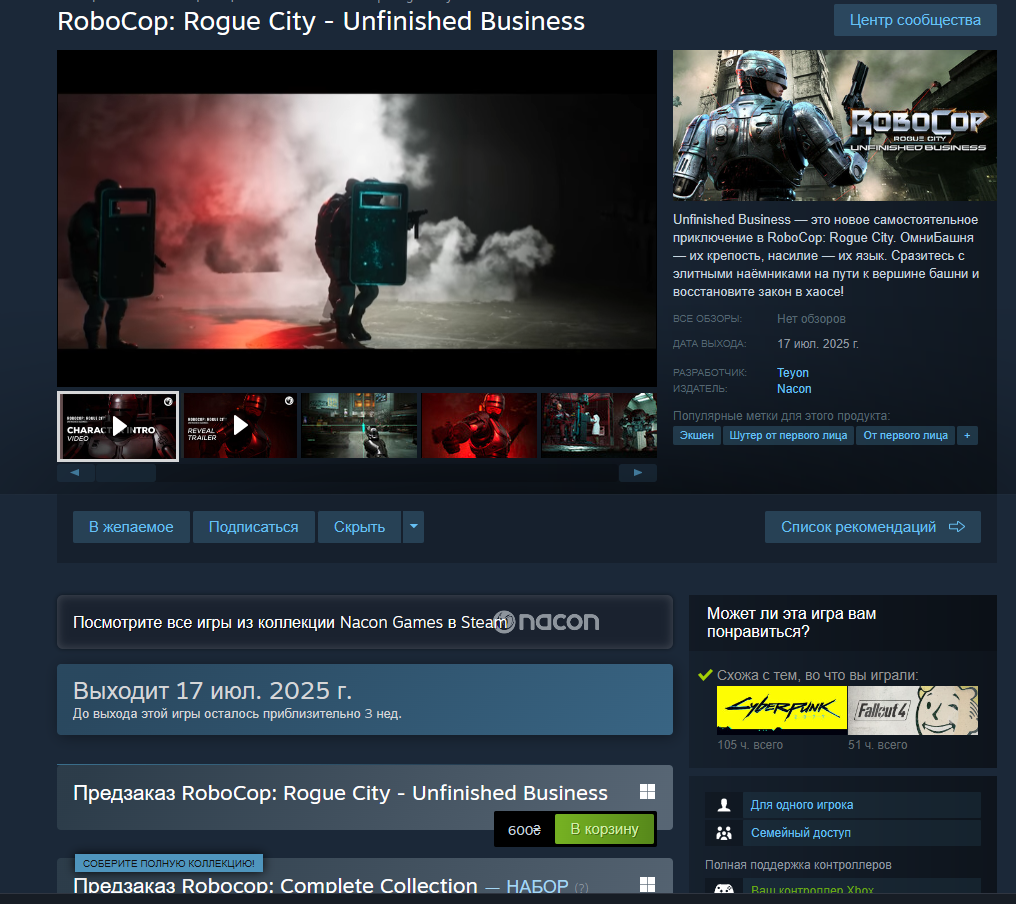Click the 105 ч. всего playtime text
This screenshot has width=1016, height=904.
[750, 745]
